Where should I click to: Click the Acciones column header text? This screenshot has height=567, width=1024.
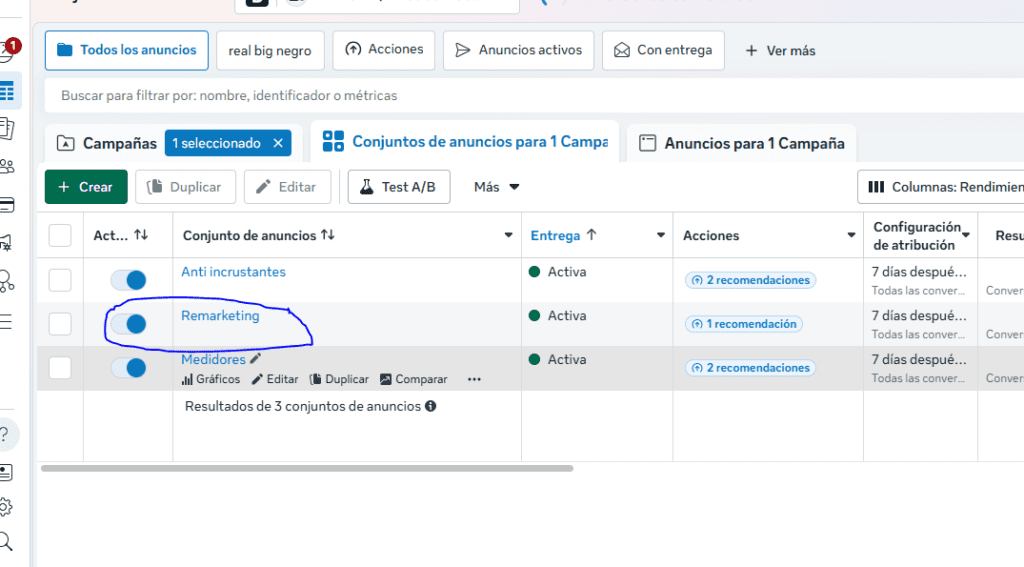click(x=711, y=236)
